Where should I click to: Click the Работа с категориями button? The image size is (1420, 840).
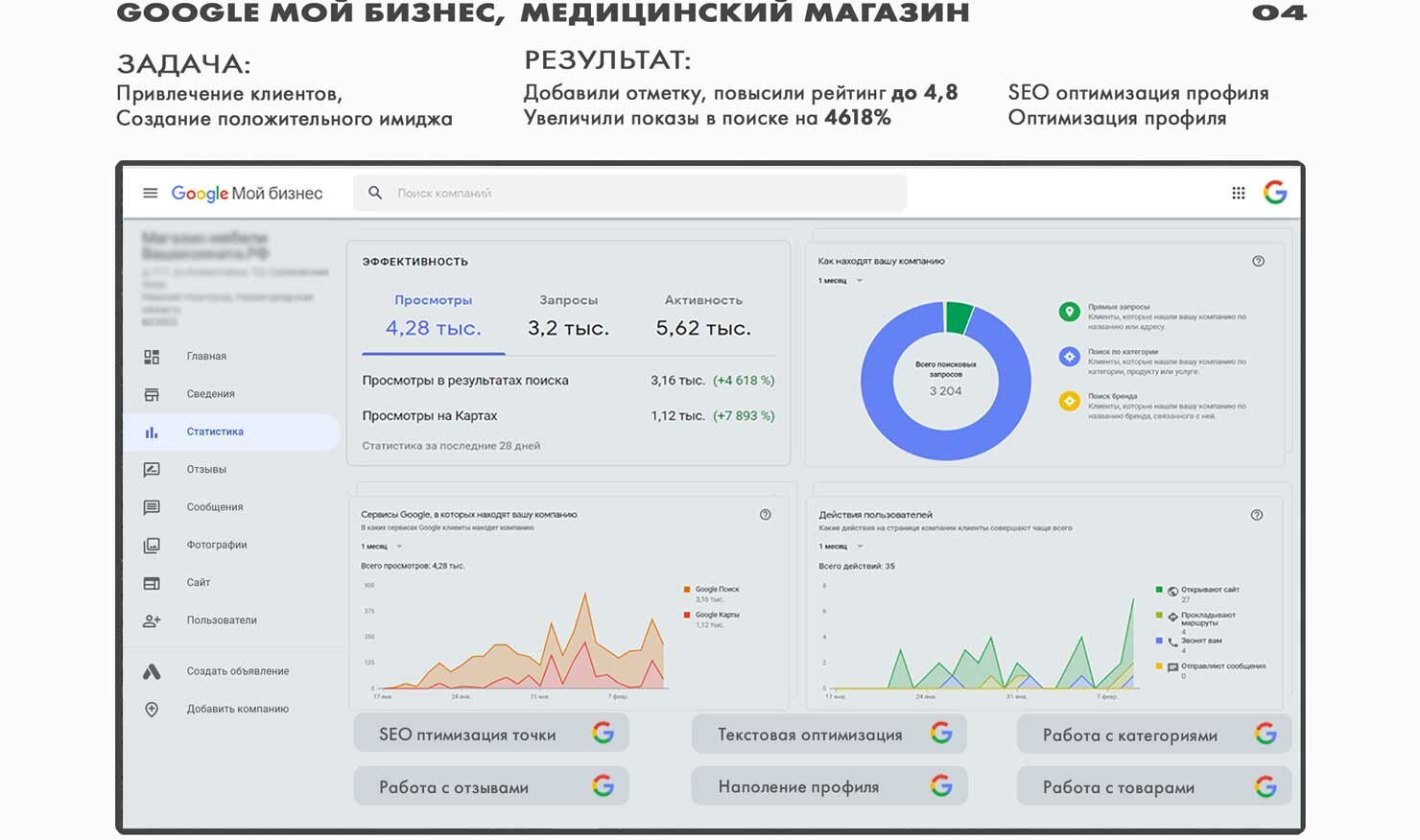coord(1154,735)
